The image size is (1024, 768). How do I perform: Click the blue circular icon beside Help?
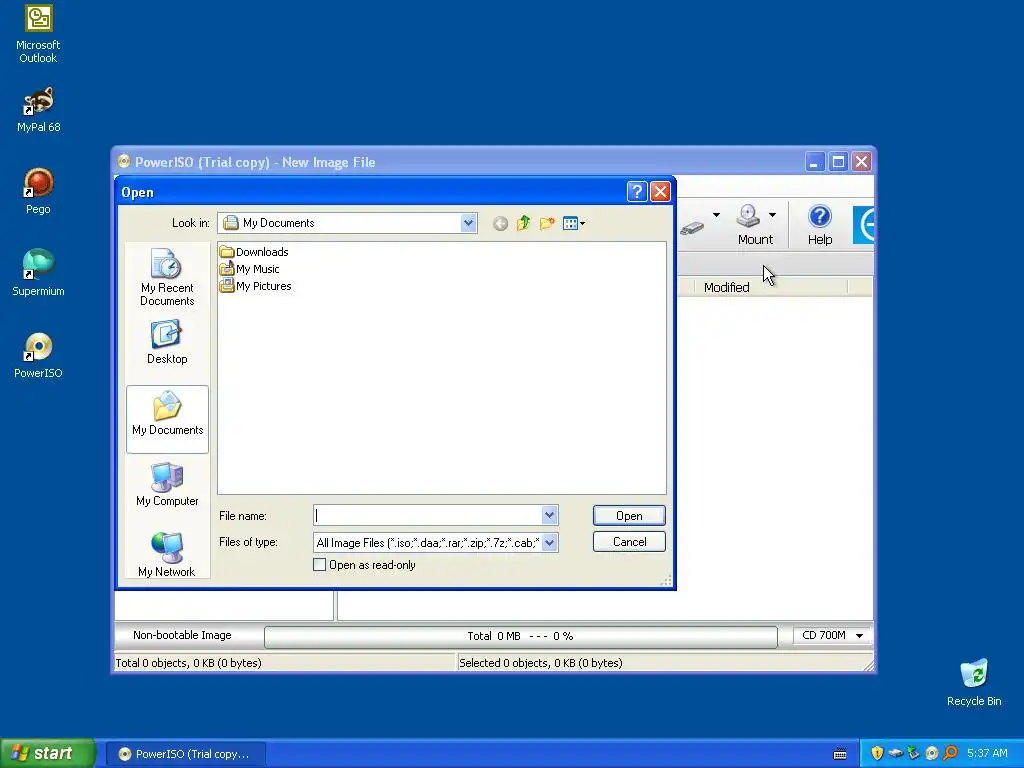864,225
